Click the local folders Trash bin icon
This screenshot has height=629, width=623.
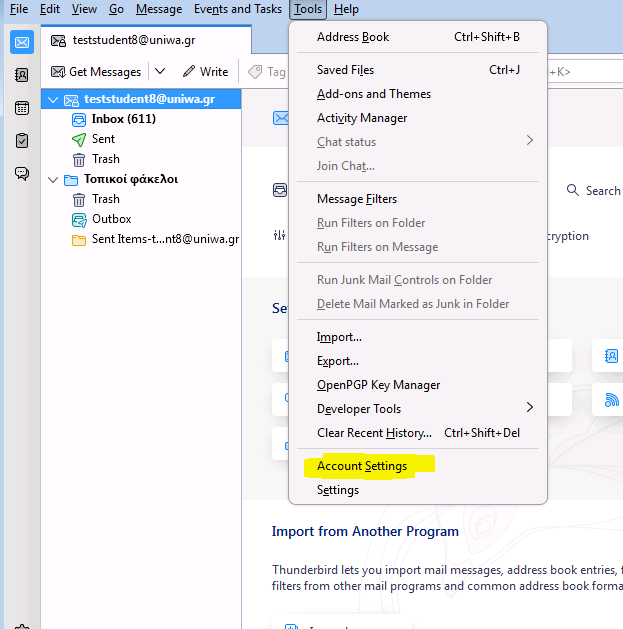point(79,200)
